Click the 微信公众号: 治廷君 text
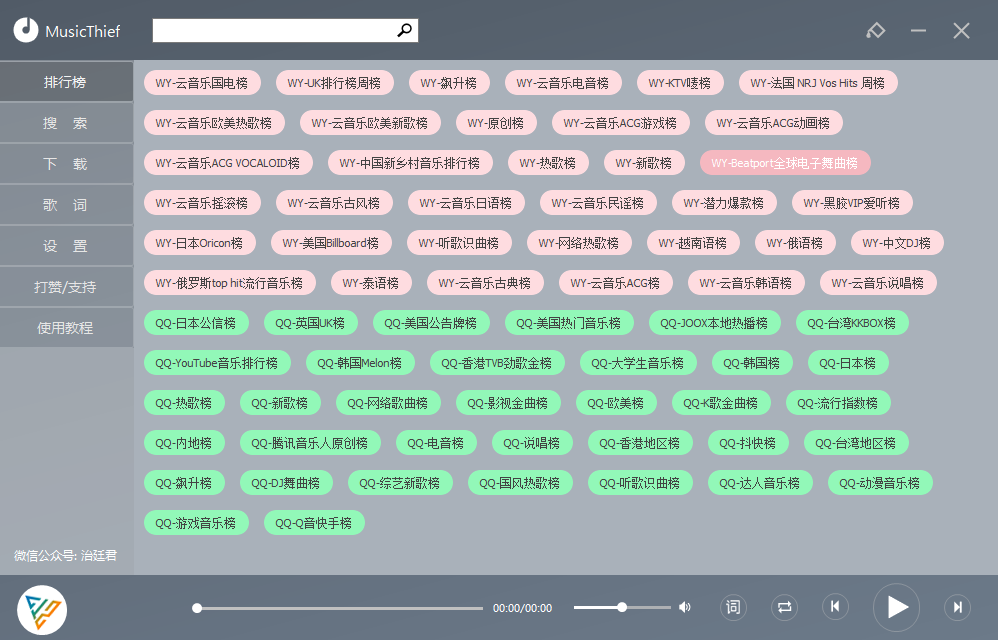This screenshot has width=998, height=640. [x=66, y=555]
